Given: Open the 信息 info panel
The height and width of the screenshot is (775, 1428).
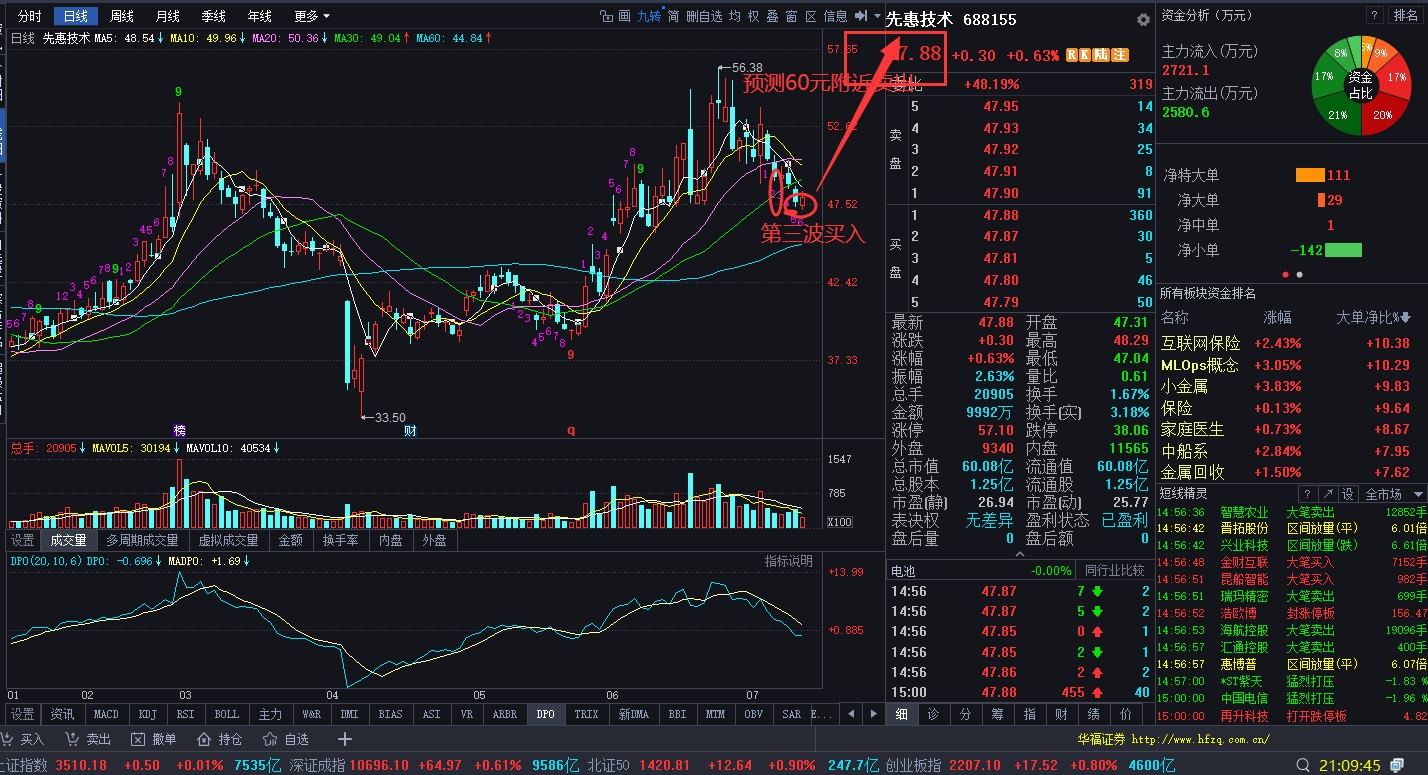Looking at the screenshot, I should pyautogui.click(x=835, y=16).
